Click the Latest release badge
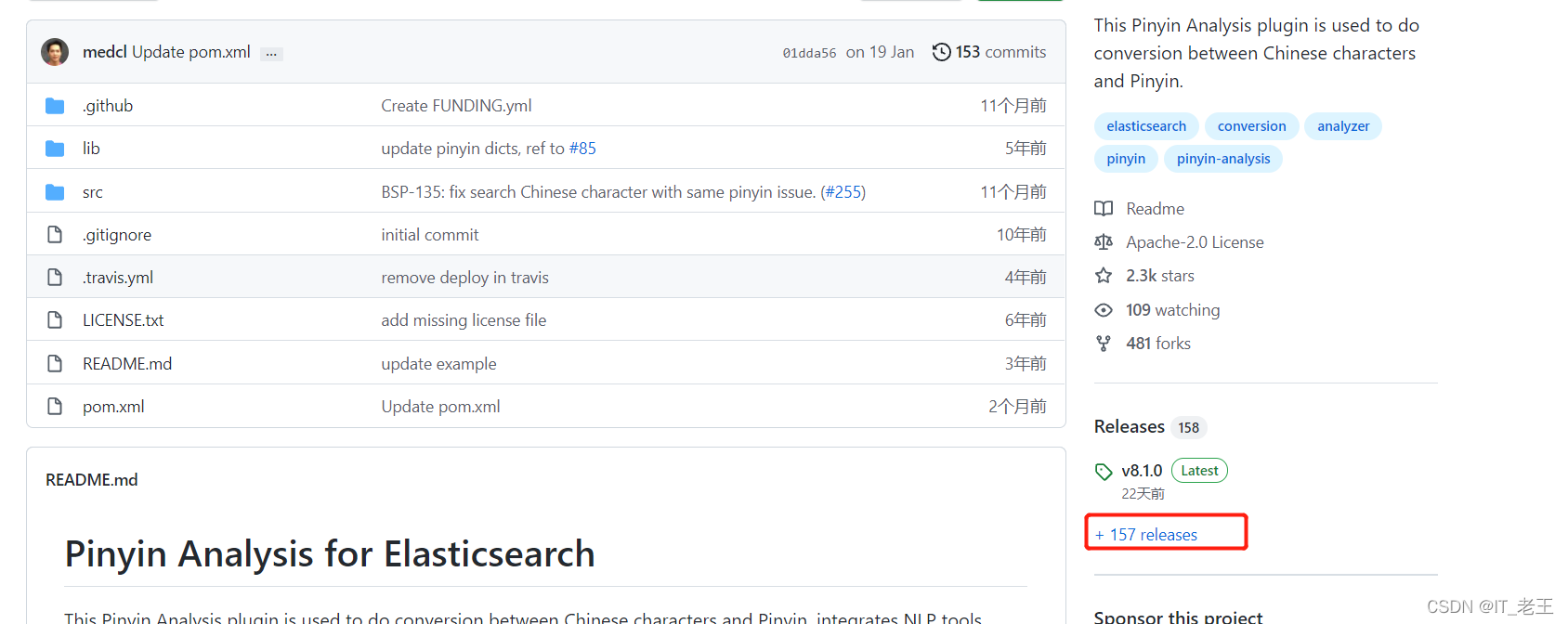The image size is (1568, 624). point(1199,471)
